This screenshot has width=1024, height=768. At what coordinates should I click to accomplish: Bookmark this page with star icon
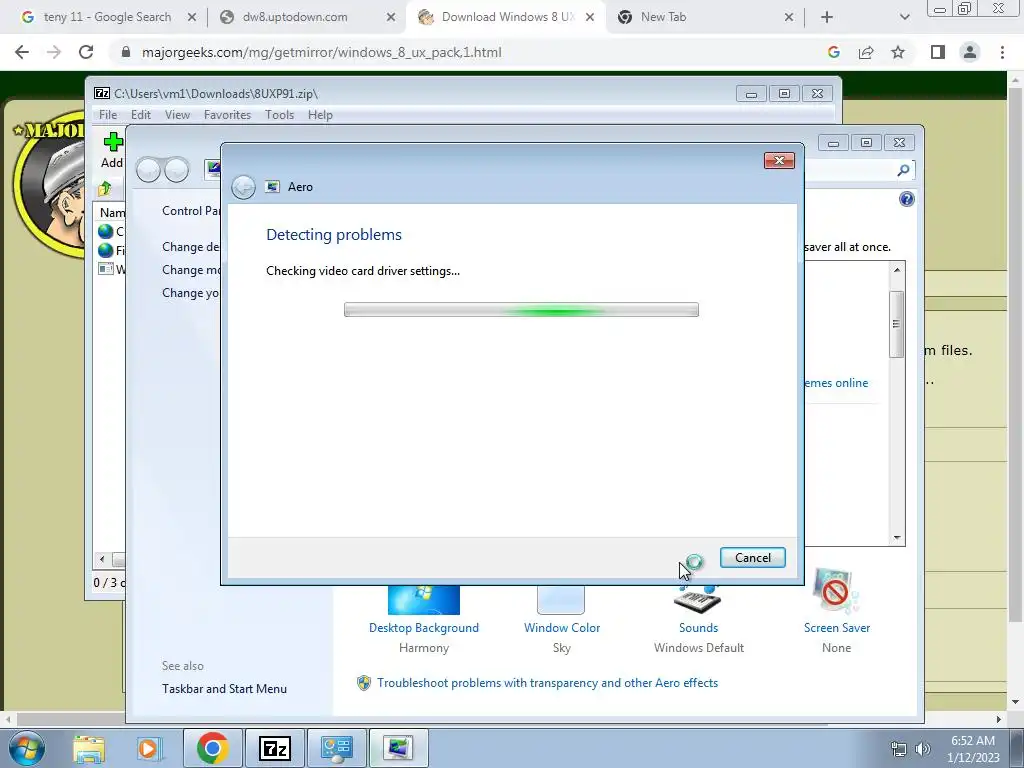click(x=898, y=52)
